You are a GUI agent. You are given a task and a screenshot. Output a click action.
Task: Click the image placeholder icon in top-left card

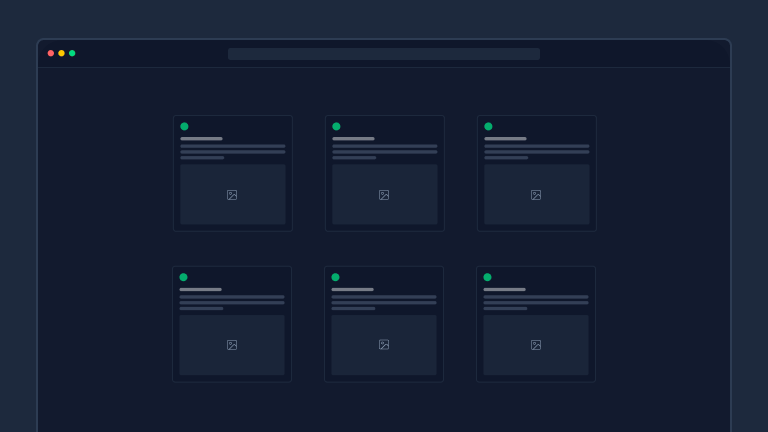[232, 195]
